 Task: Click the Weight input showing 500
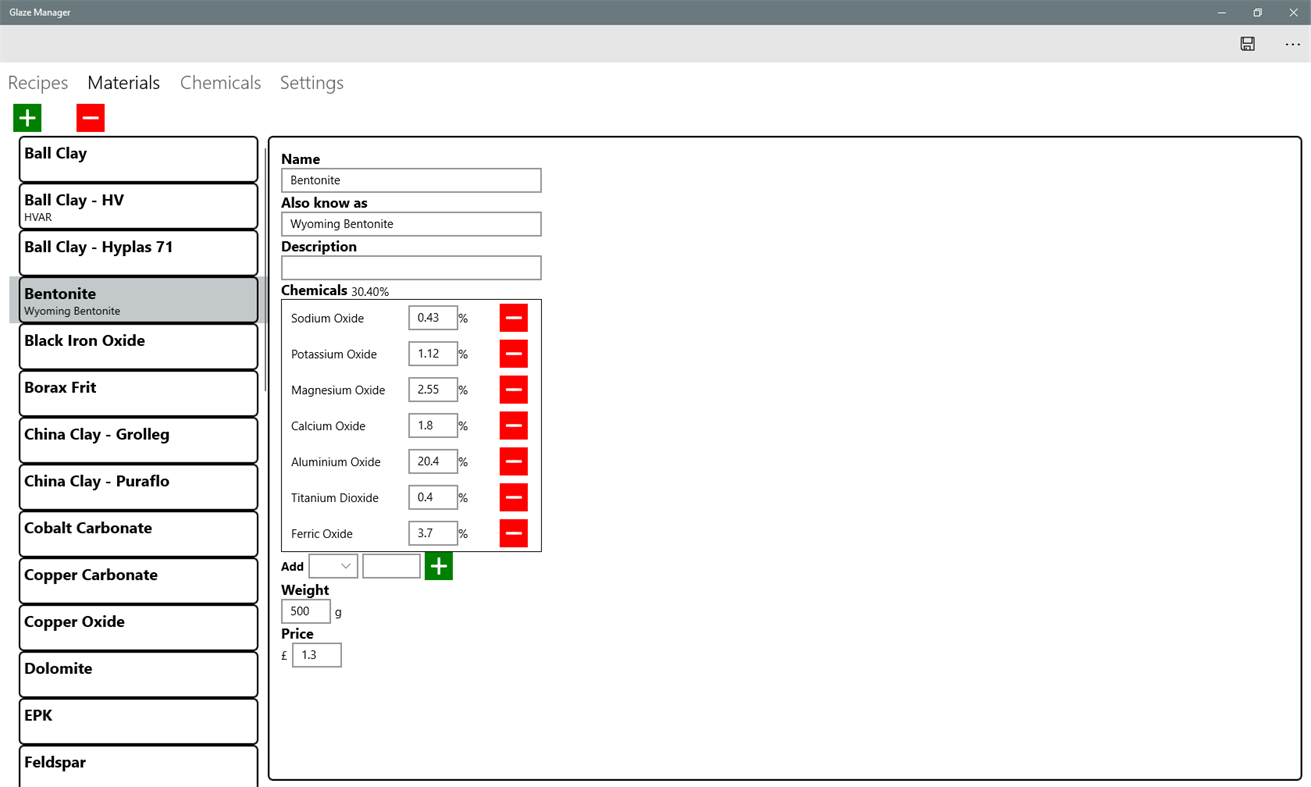tap(306, 610)
